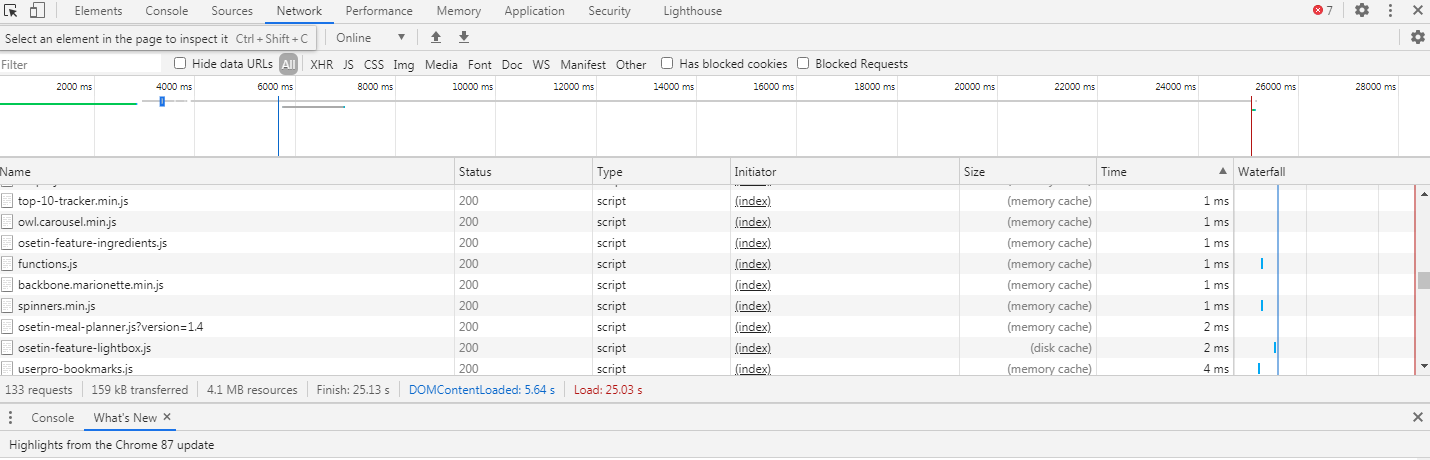1430x460 pixels.
Task: Click the export HAR download icon
Action: click(x=463, y=37)
